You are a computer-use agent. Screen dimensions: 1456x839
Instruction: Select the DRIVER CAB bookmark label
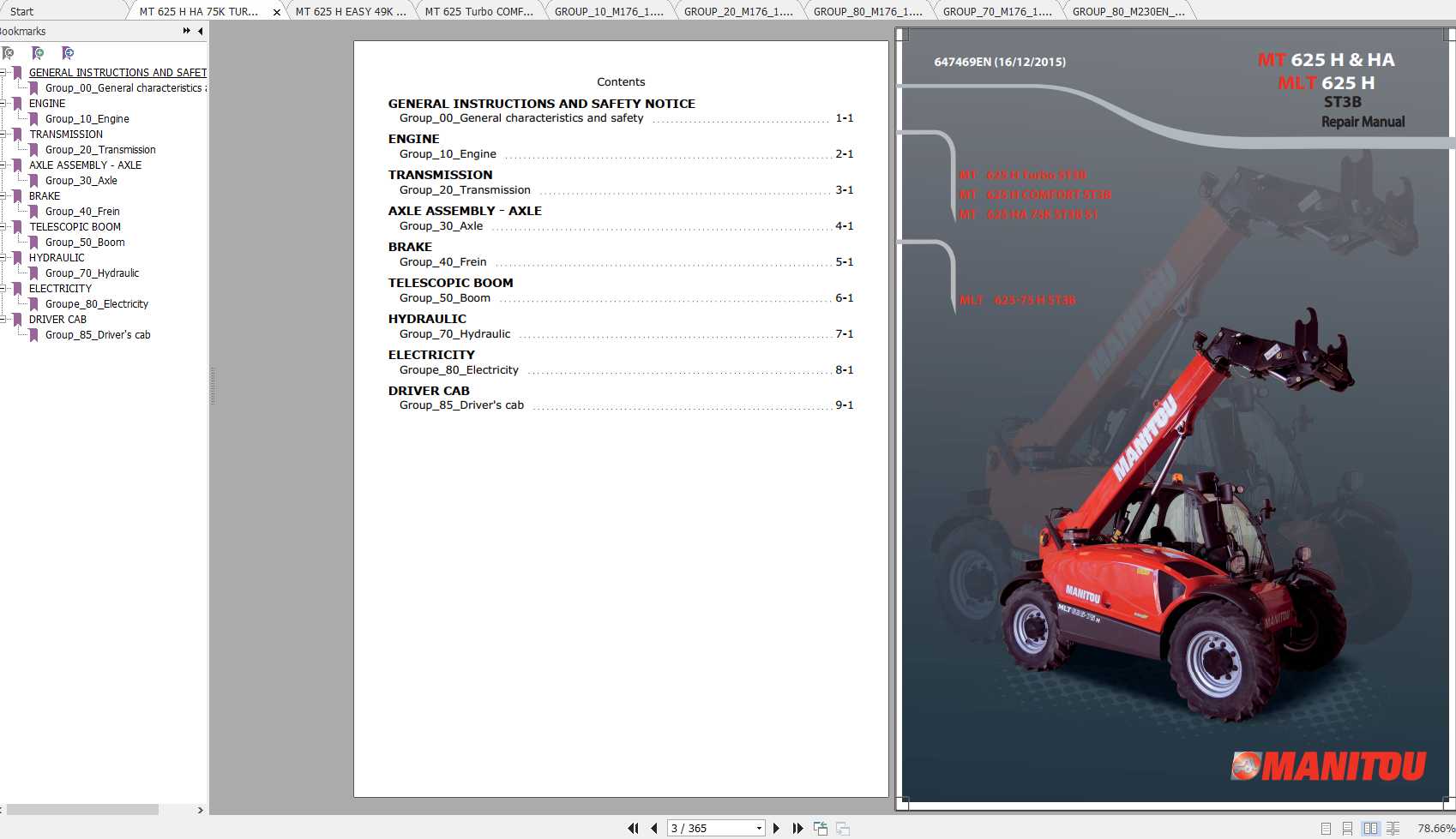[57, 320]
